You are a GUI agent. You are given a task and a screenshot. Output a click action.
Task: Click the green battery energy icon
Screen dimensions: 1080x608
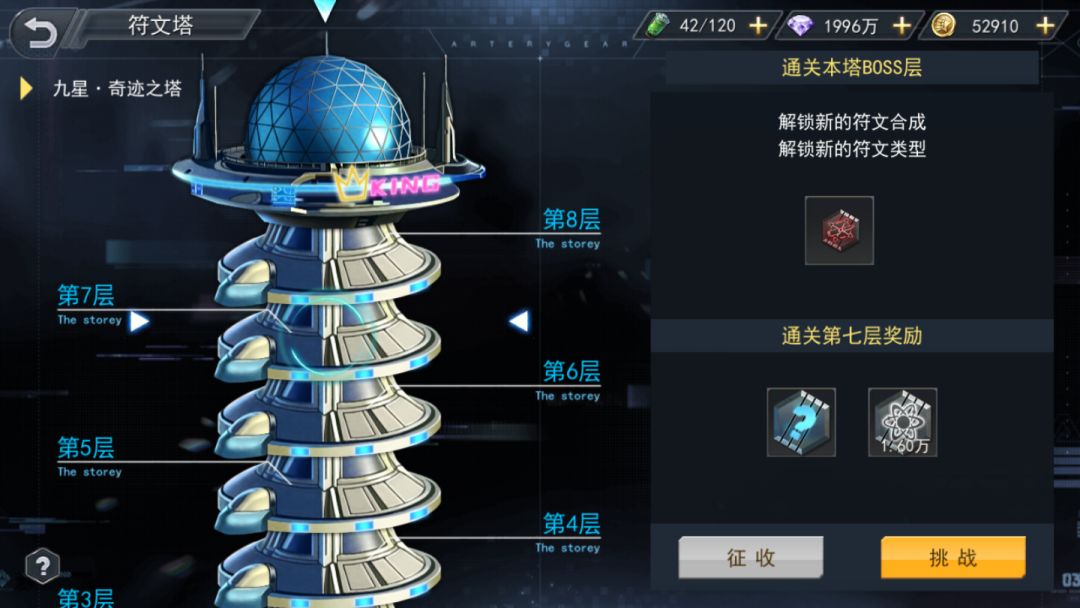(657, 25)
